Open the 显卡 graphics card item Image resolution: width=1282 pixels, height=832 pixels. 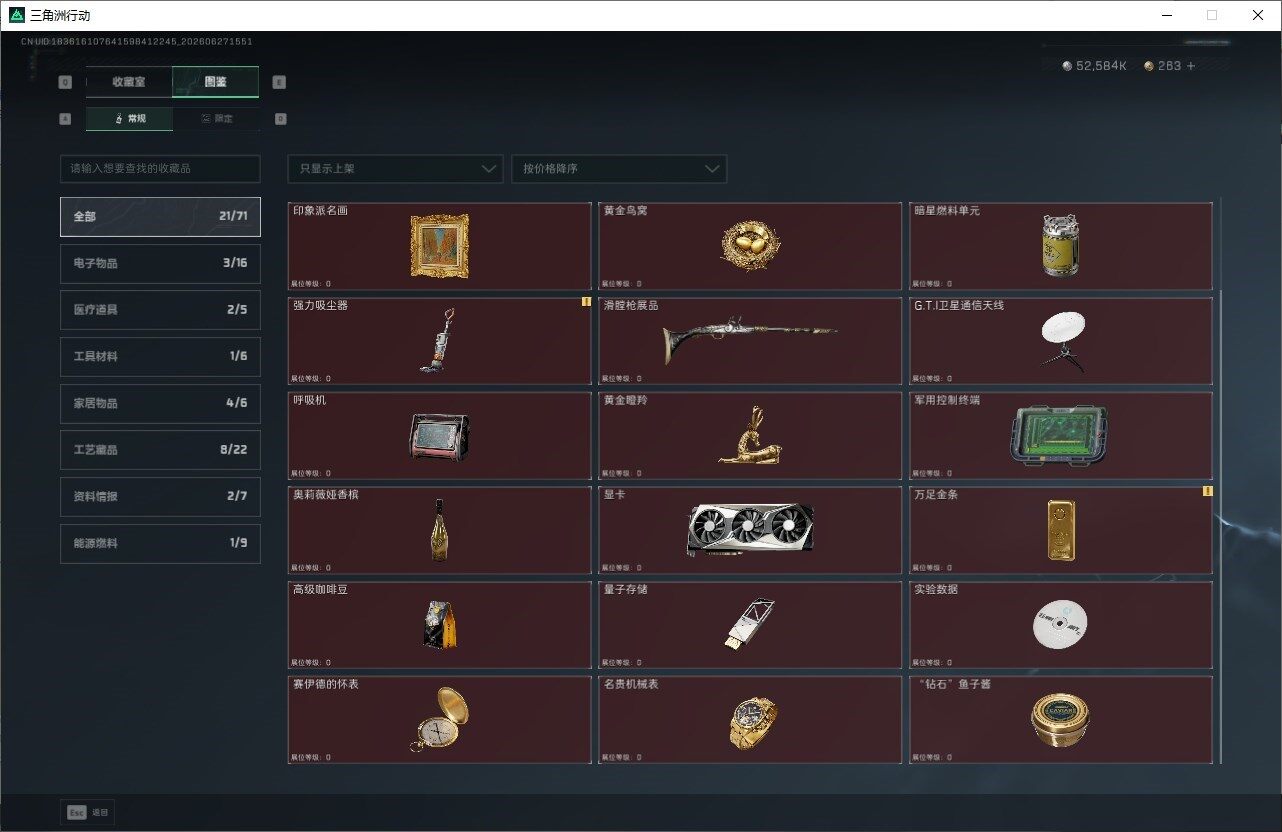[750, 530]
